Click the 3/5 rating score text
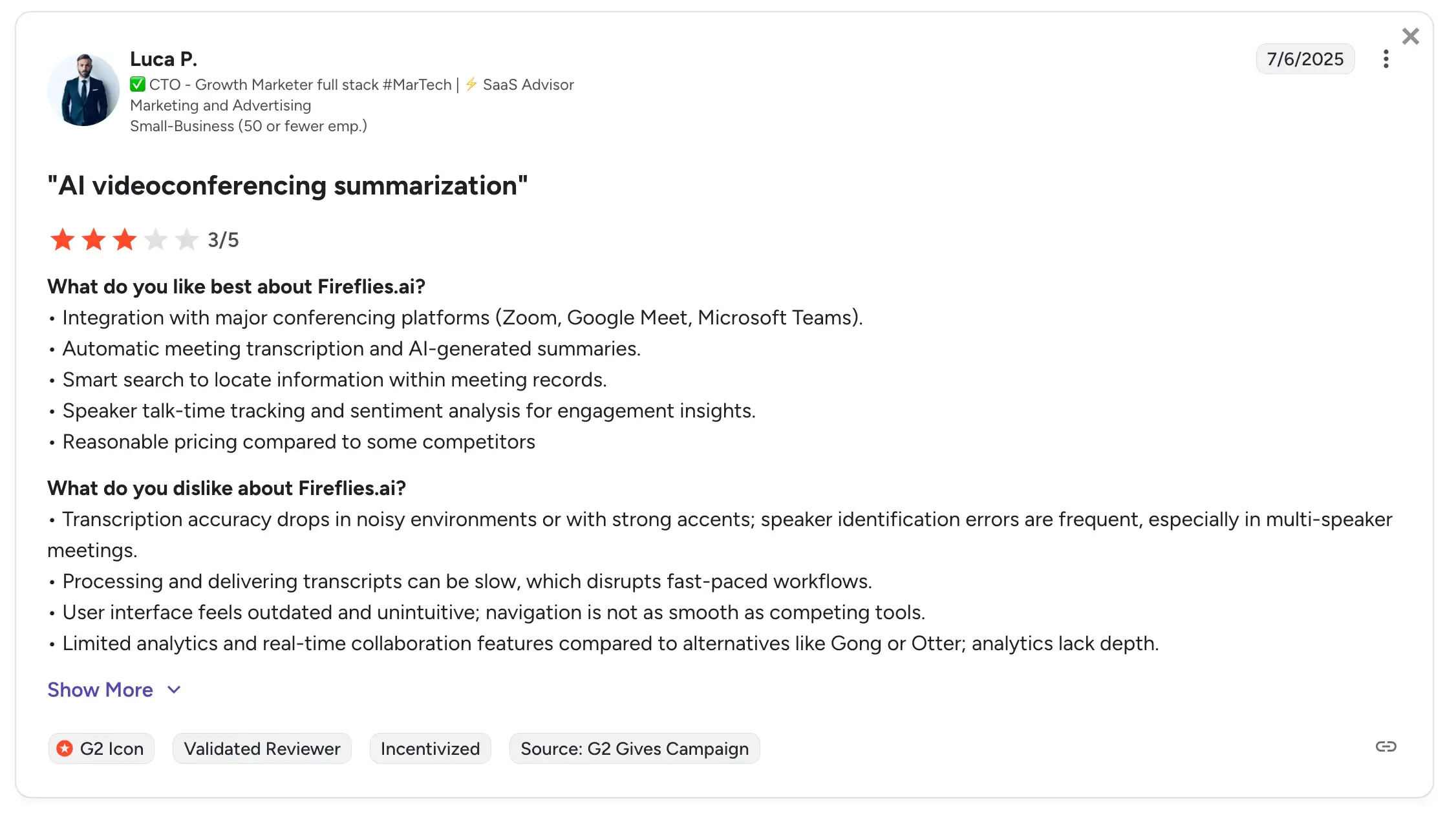The width and height of the screenshot is (1456, 813). click(x=223, y=240)
